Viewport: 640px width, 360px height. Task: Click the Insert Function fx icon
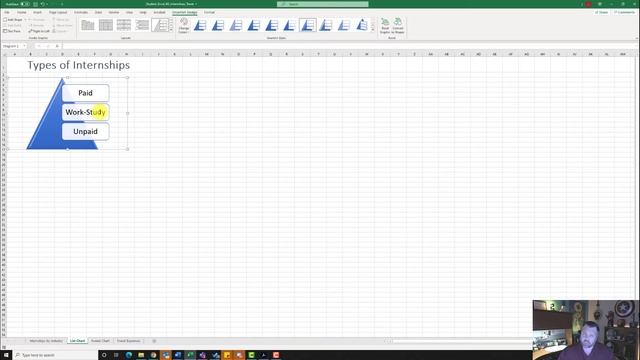pos(57,46)
